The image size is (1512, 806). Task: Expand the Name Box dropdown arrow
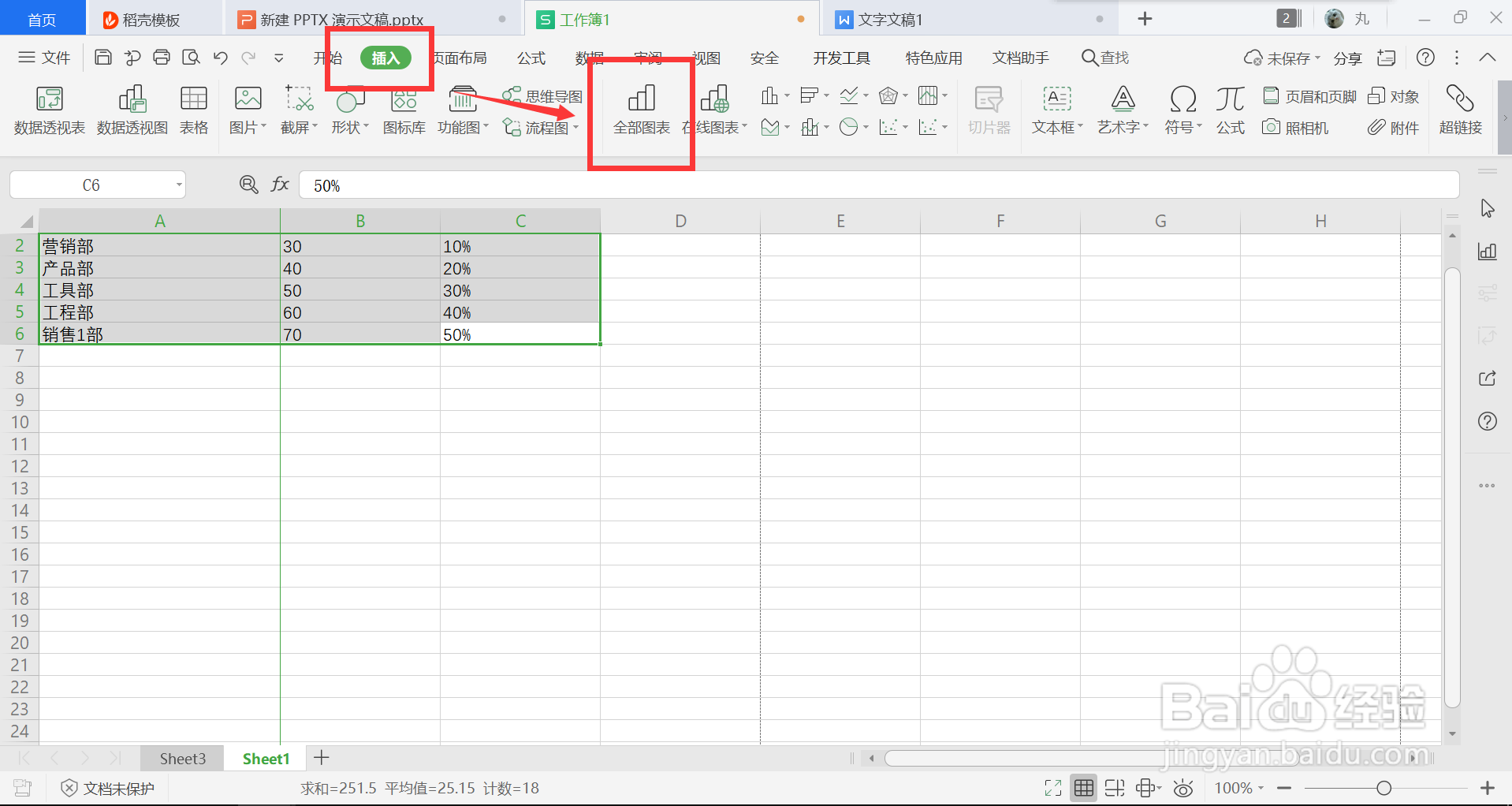(x=179, y=185)
